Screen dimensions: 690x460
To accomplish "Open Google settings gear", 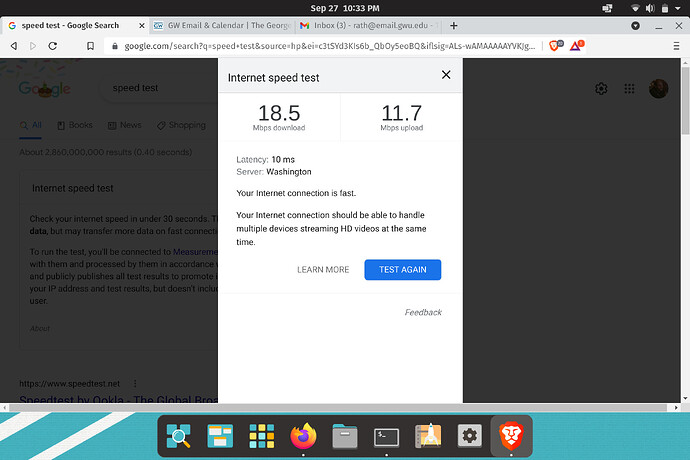I will (x=601, y=89).
